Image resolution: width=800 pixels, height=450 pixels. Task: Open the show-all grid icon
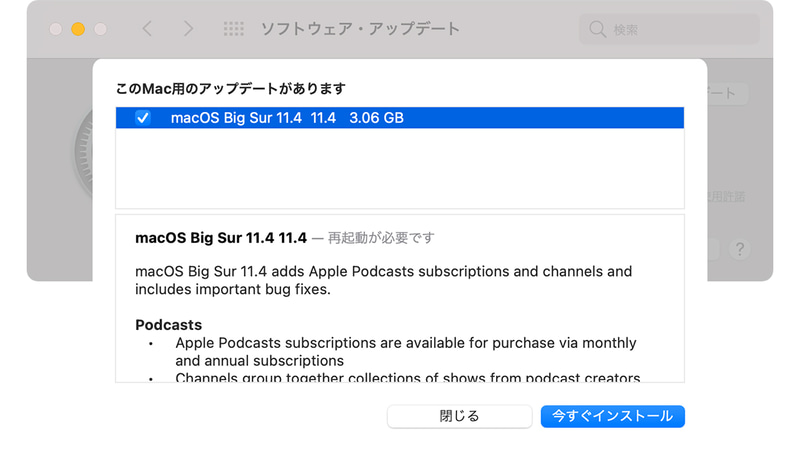[234, 29]
